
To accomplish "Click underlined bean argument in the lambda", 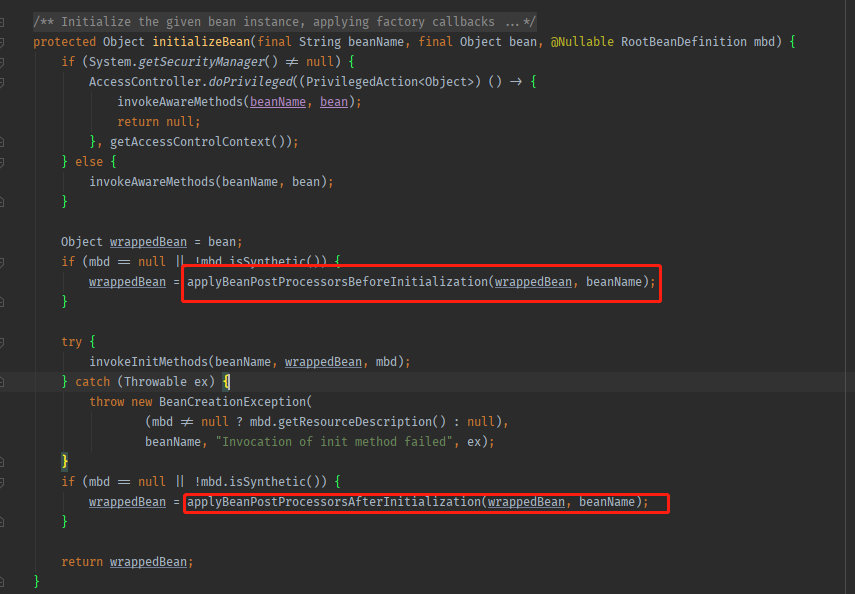I will (x=334, y=102).
